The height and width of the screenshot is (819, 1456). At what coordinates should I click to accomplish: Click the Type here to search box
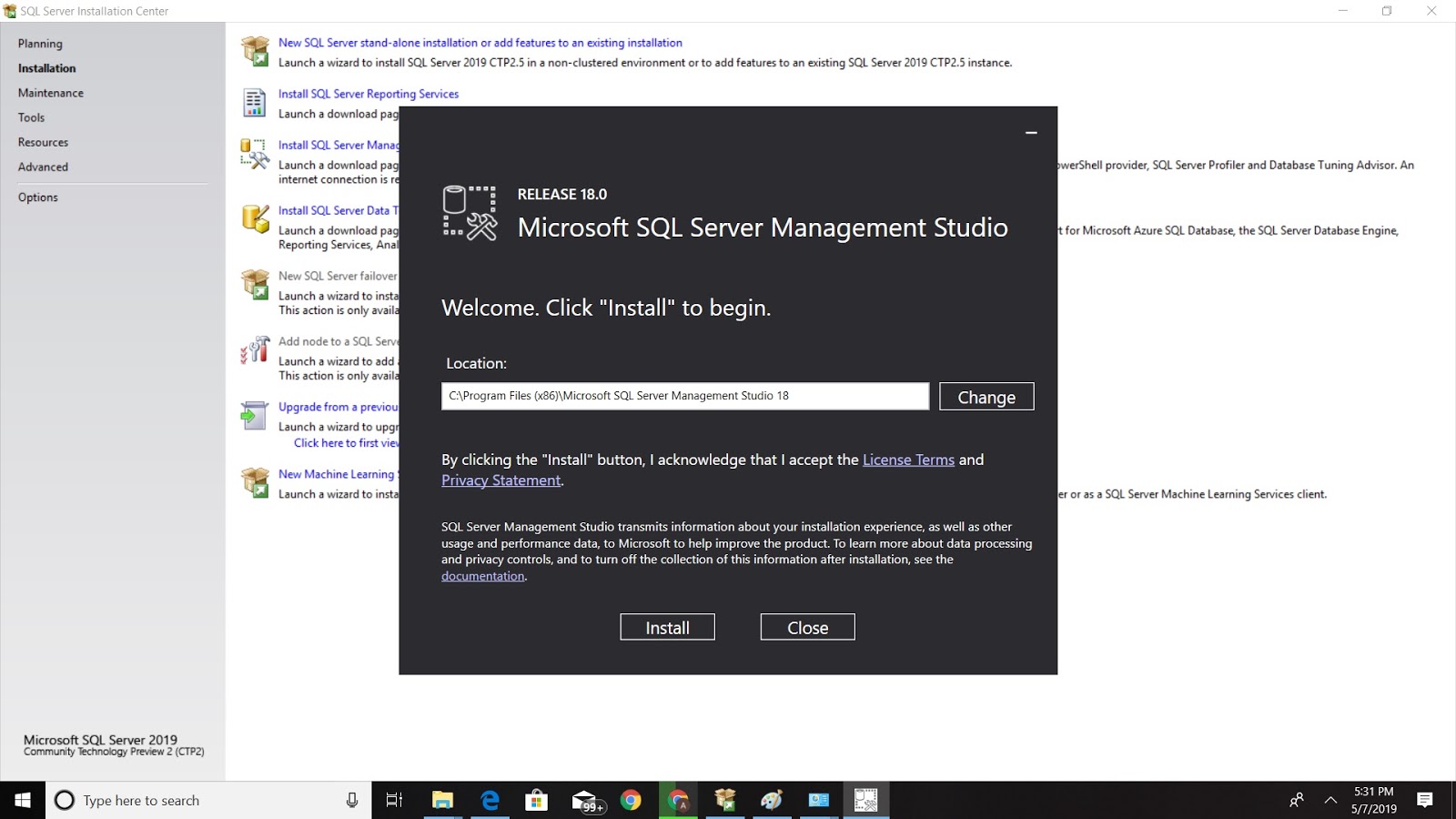click(x=207, y=800)
